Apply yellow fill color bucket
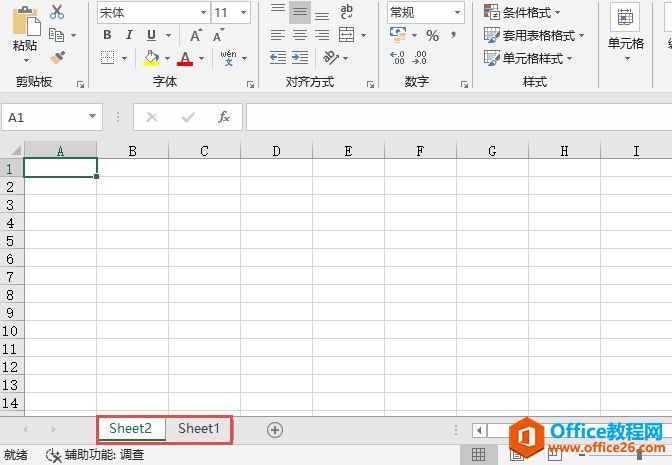Screen dimensions: 672x465 click(x=151, y=58)
